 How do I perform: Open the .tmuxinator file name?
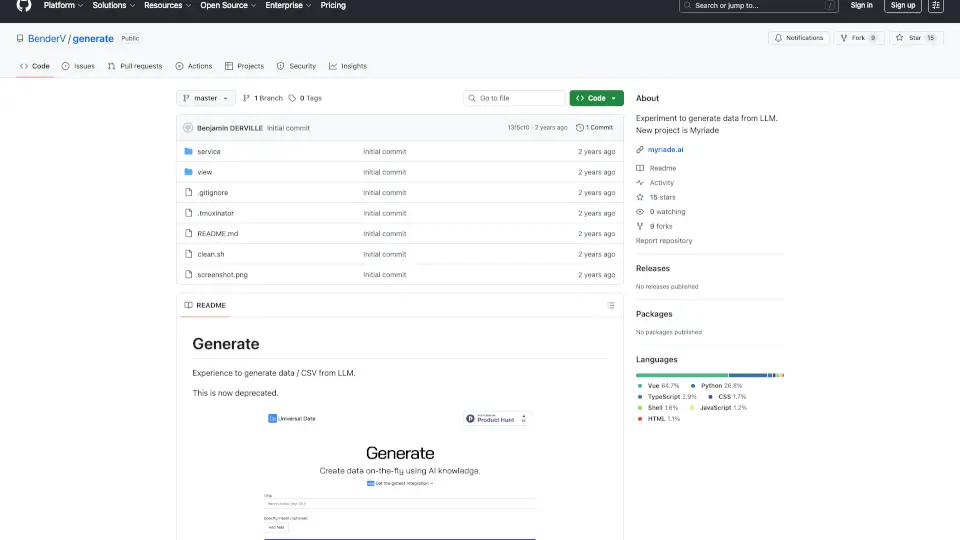coord(216,213)
